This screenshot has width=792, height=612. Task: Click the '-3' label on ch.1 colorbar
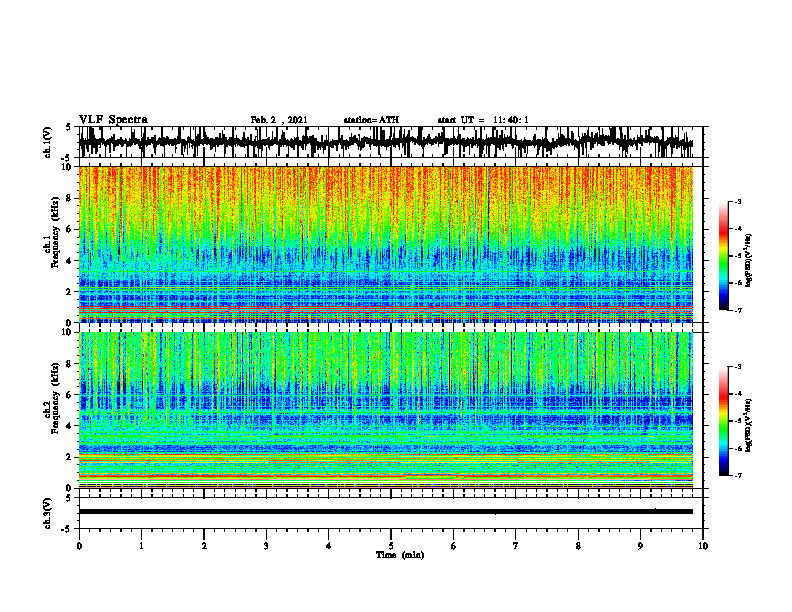(738, 201)
